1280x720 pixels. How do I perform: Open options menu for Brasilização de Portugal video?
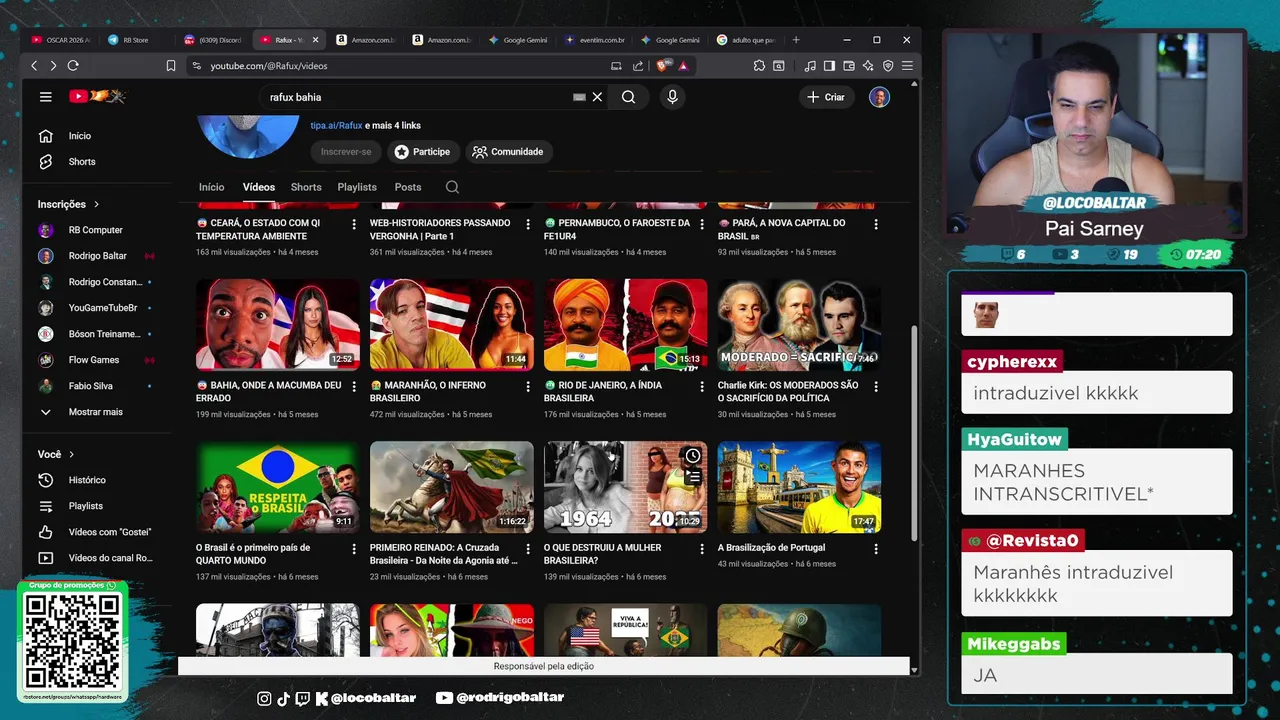tap(876, 549)
